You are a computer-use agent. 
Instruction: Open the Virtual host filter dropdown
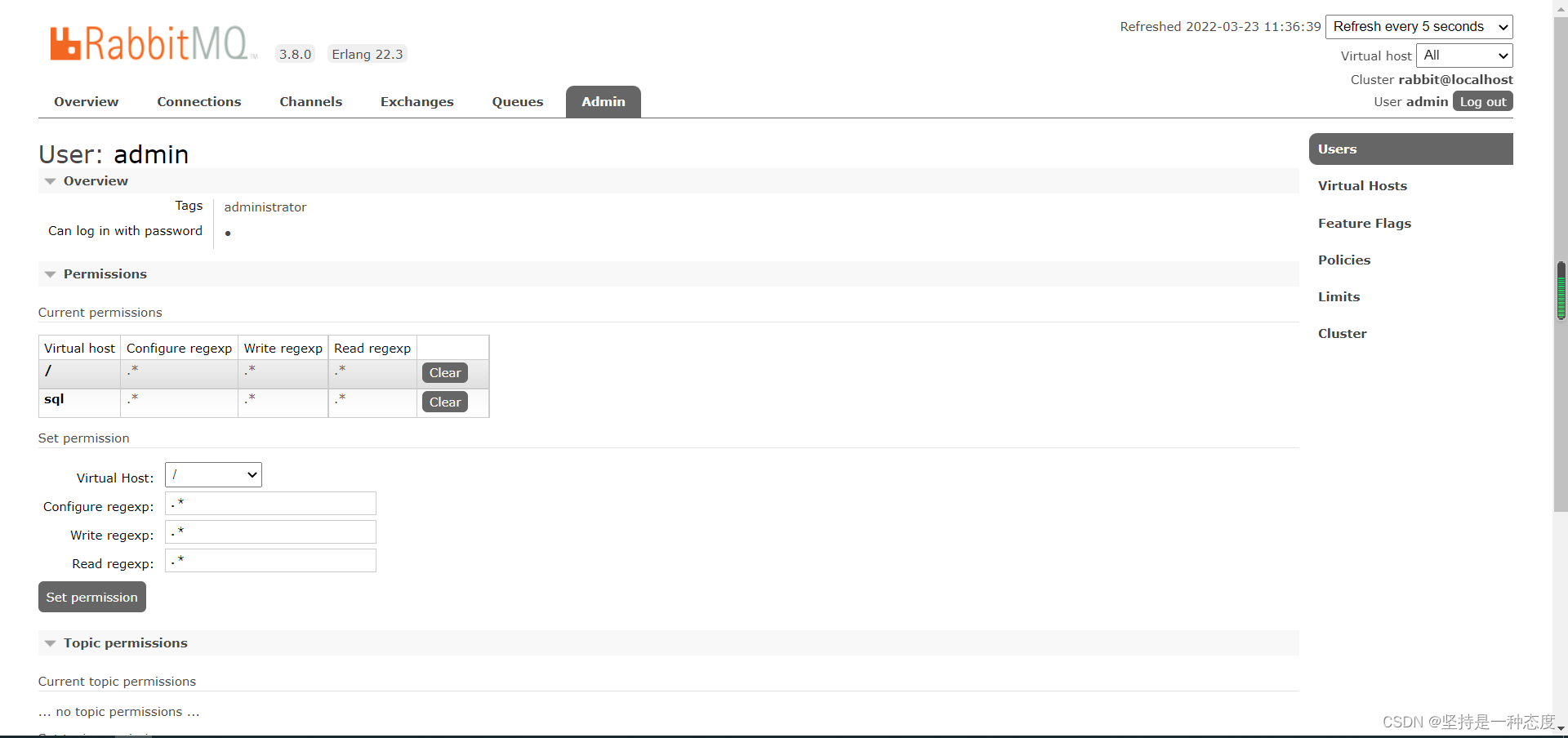(1463, 55)
